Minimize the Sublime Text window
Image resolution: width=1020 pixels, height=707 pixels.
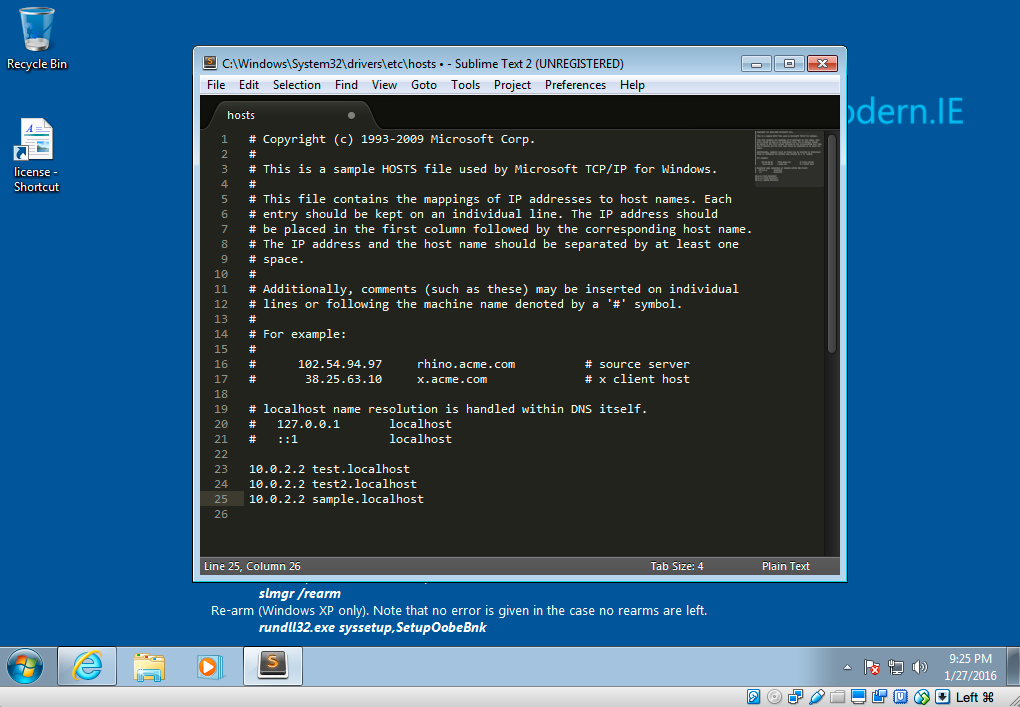pos(756,64)
